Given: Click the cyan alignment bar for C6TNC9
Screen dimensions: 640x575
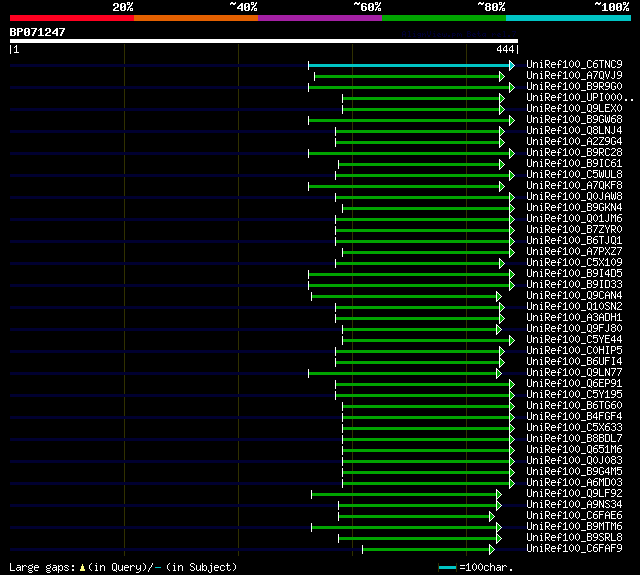Looking at the screenshot, I should click(409, 65).
